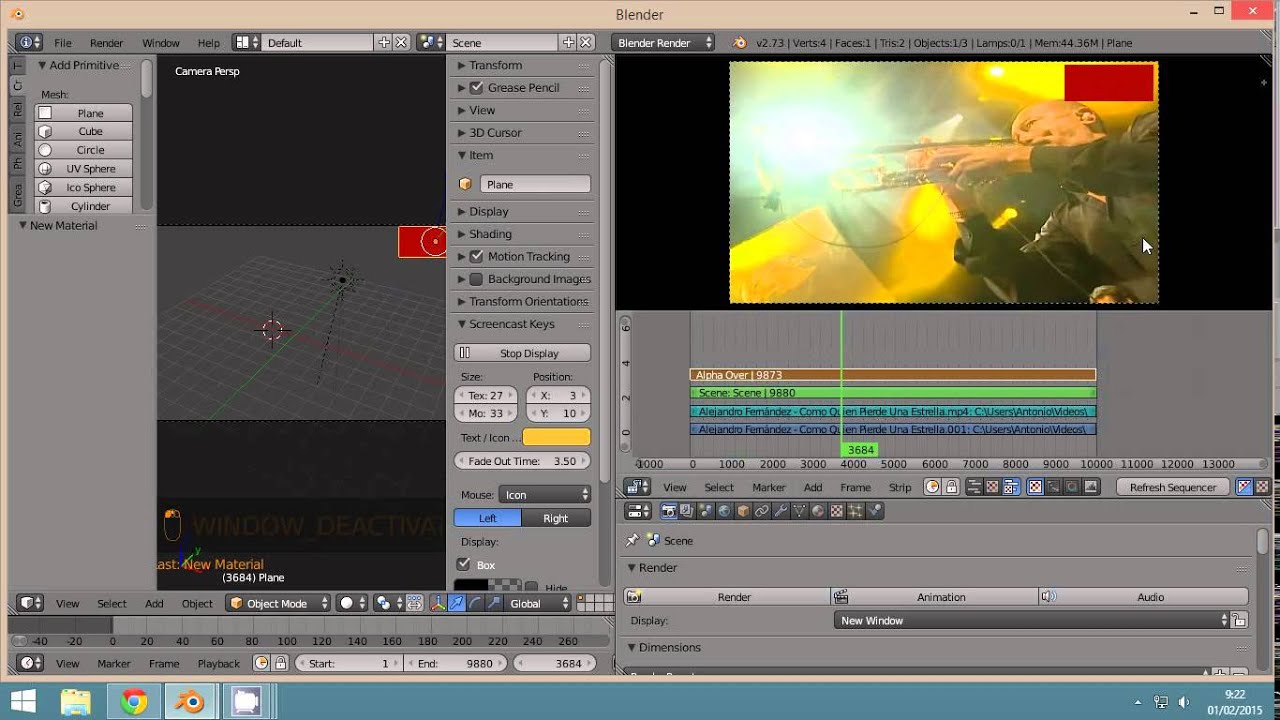Click the 3D manipulator axes icon
This screenshot has height=720, width=1280.
[438, 603]
